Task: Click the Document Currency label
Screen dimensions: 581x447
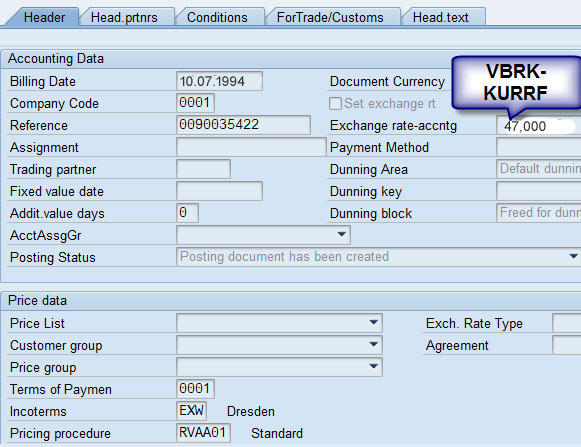Action: 387,82
